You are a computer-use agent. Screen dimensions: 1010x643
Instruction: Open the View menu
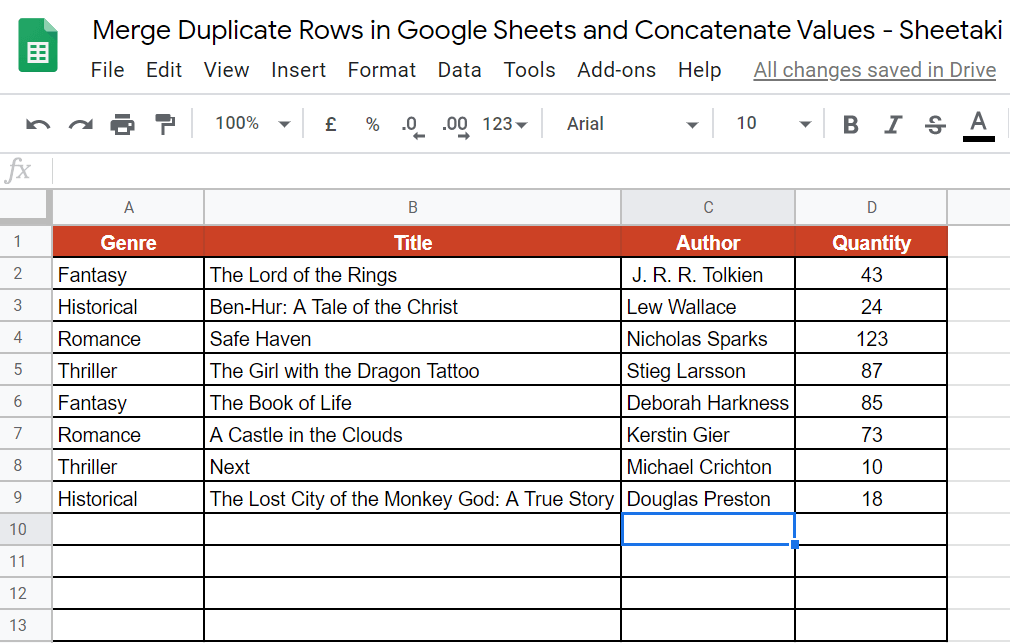[227, 70]
